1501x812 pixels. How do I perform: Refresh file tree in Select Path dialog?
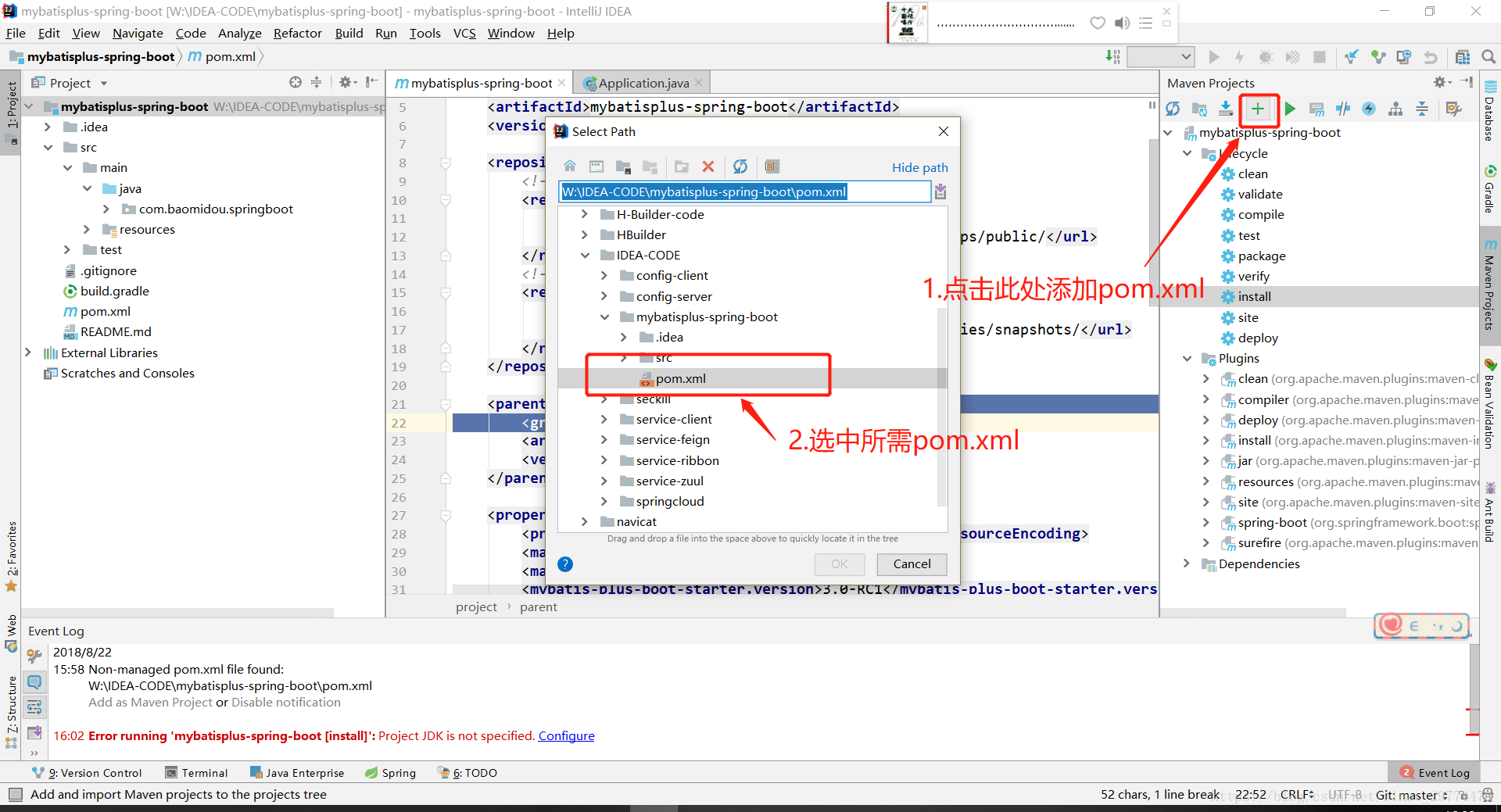pyautogui.click(x=740, y=166)
